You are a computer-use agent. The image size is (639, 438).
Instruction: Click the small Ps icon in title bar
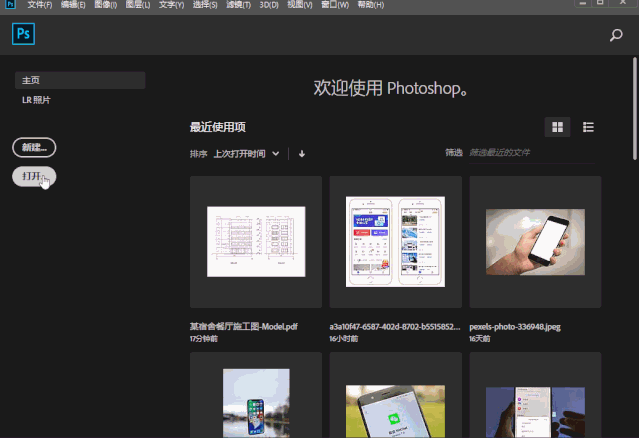11,4
